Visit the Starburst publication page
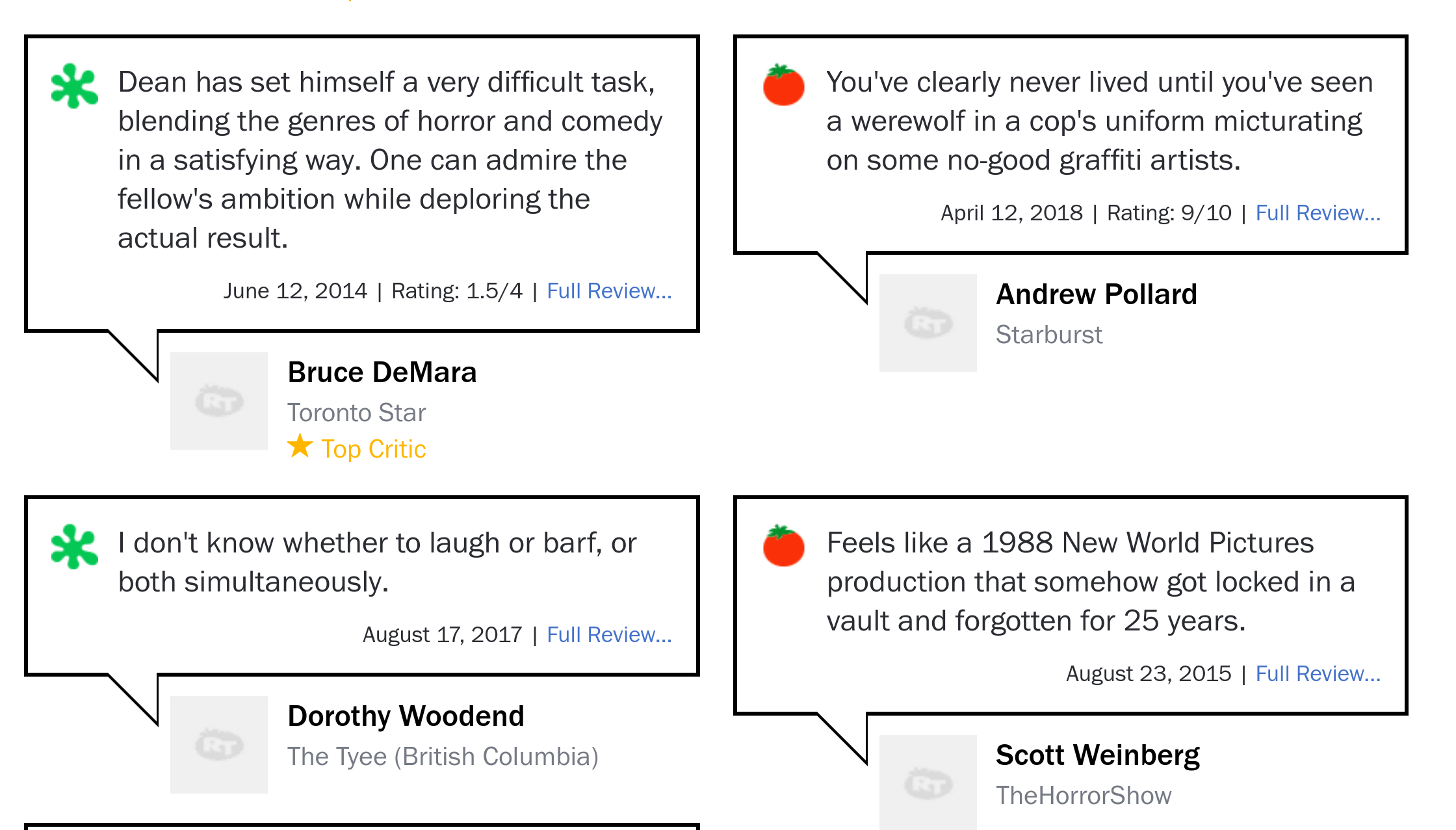 pyautogui.click(x=1049, y=335)
